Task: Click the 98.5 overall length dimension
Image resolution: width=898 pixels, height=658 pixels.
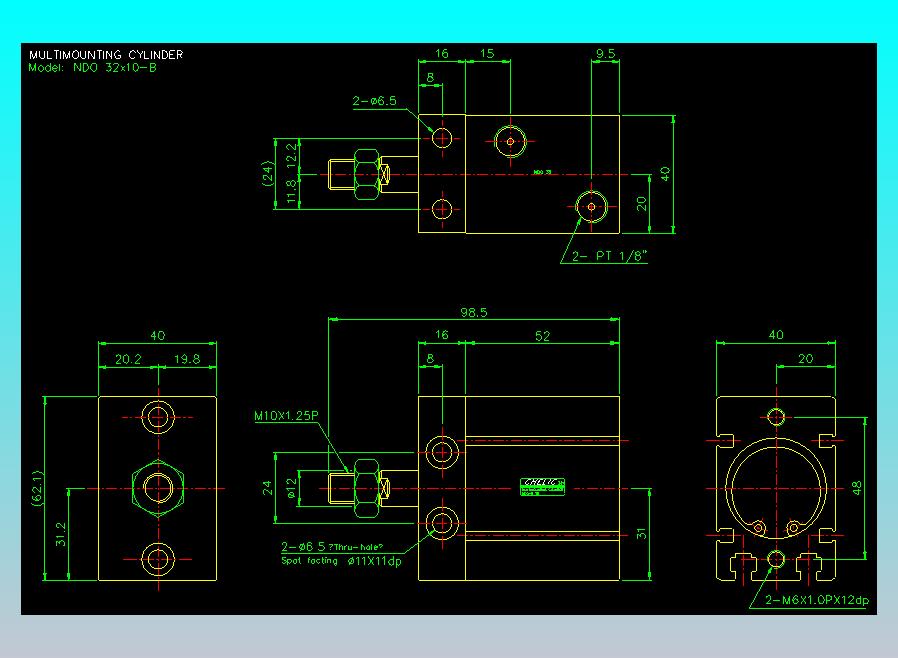Action: (474, 312)
